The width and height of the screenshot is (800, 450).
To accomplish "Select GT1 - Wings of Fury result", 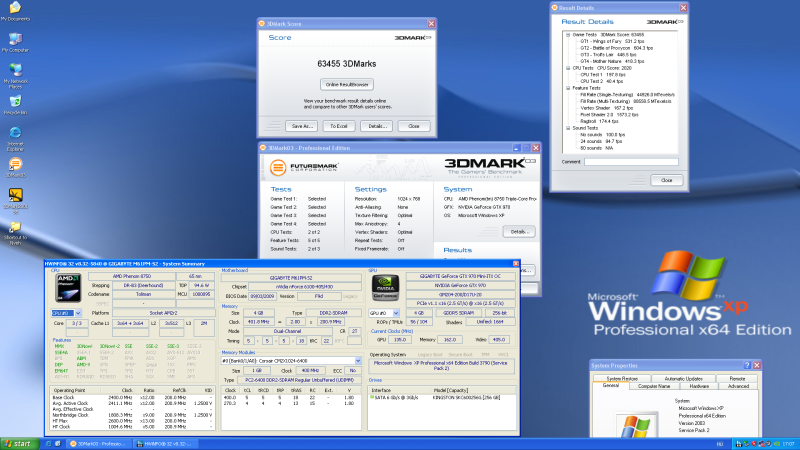I will [x=612, y=41].
